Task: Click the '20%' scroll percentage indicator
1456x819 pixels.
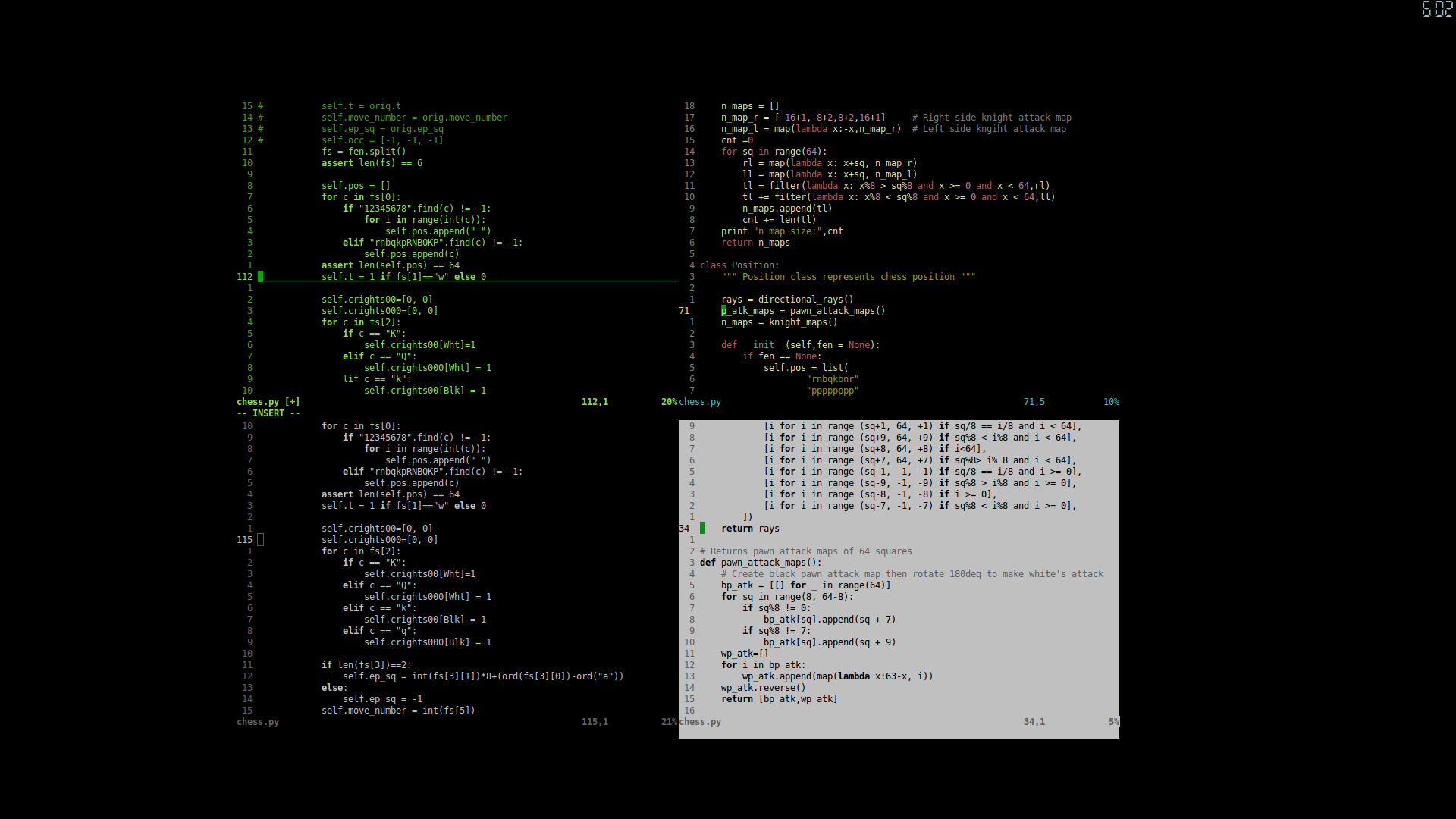Action: click(x=669, y=402)
